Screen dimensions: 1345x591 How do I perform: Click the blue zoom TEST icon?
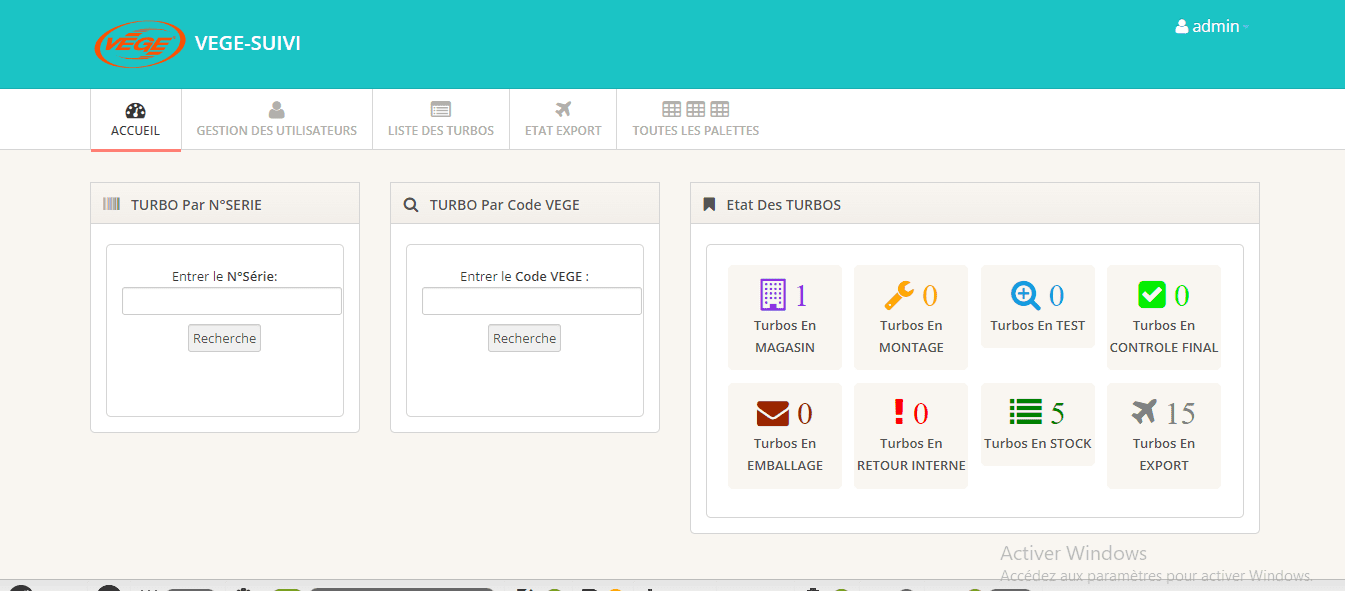point(1026,295)
